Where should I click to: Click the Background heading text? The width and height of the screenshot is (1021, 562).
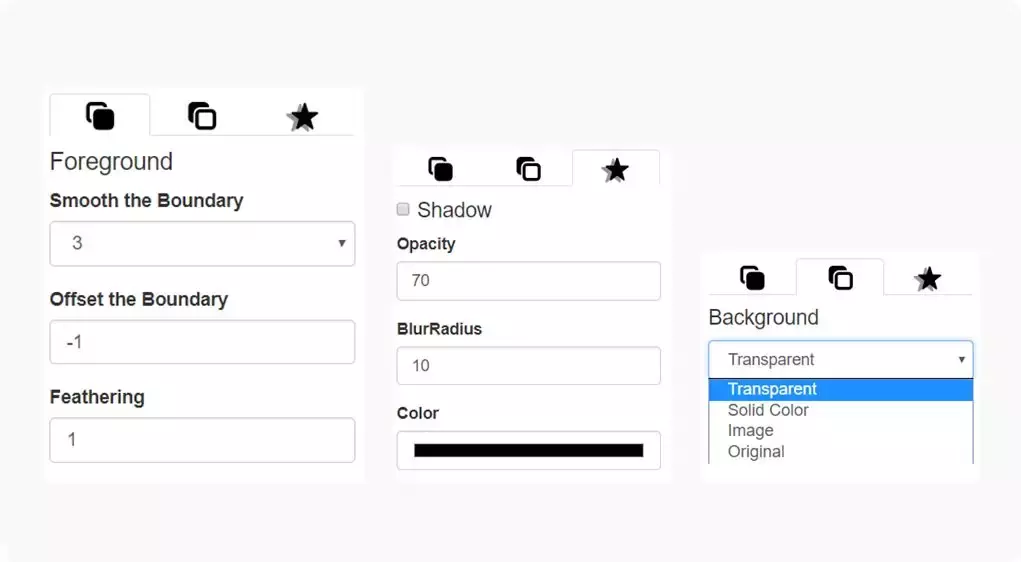pyautogui.click(x=763, y=317)
